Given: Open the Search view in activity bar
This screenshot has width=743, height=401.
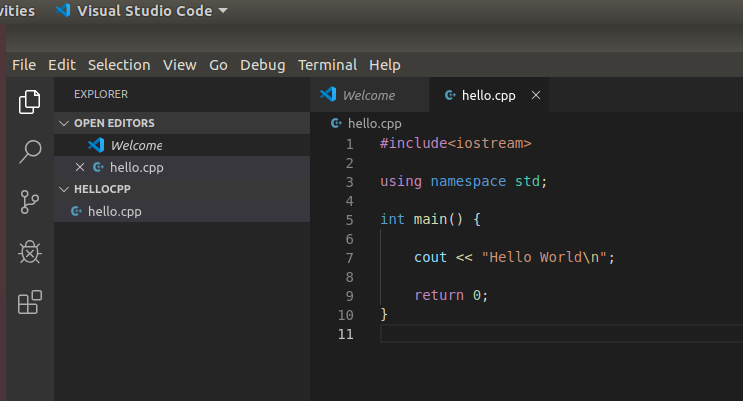Looking at the screenshot, I should (29, 152).
